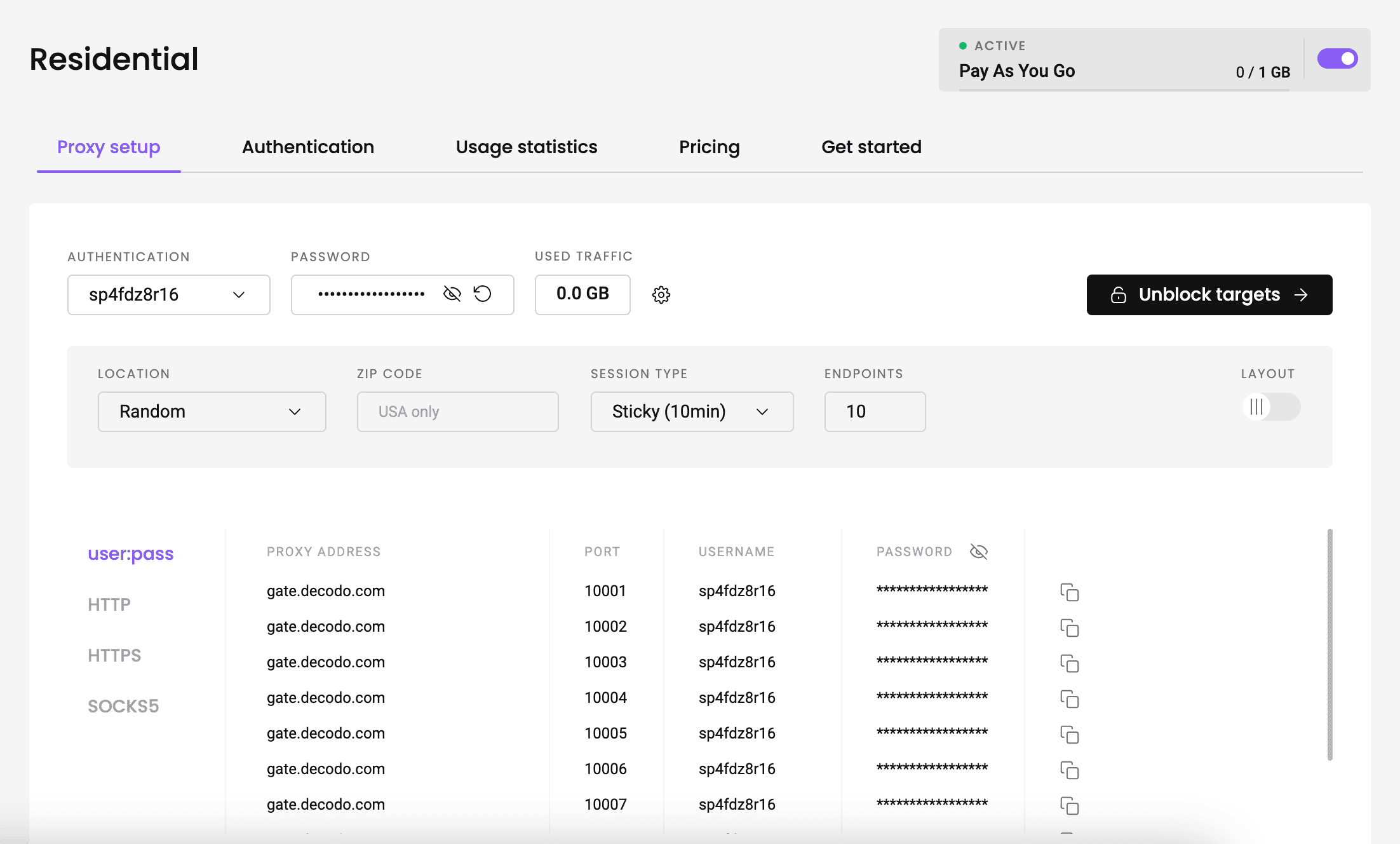1400x844 pixels.
Task: Click the 0 / 1 GB usage text
Action: pyautogui.click(x=1263, y=72)
